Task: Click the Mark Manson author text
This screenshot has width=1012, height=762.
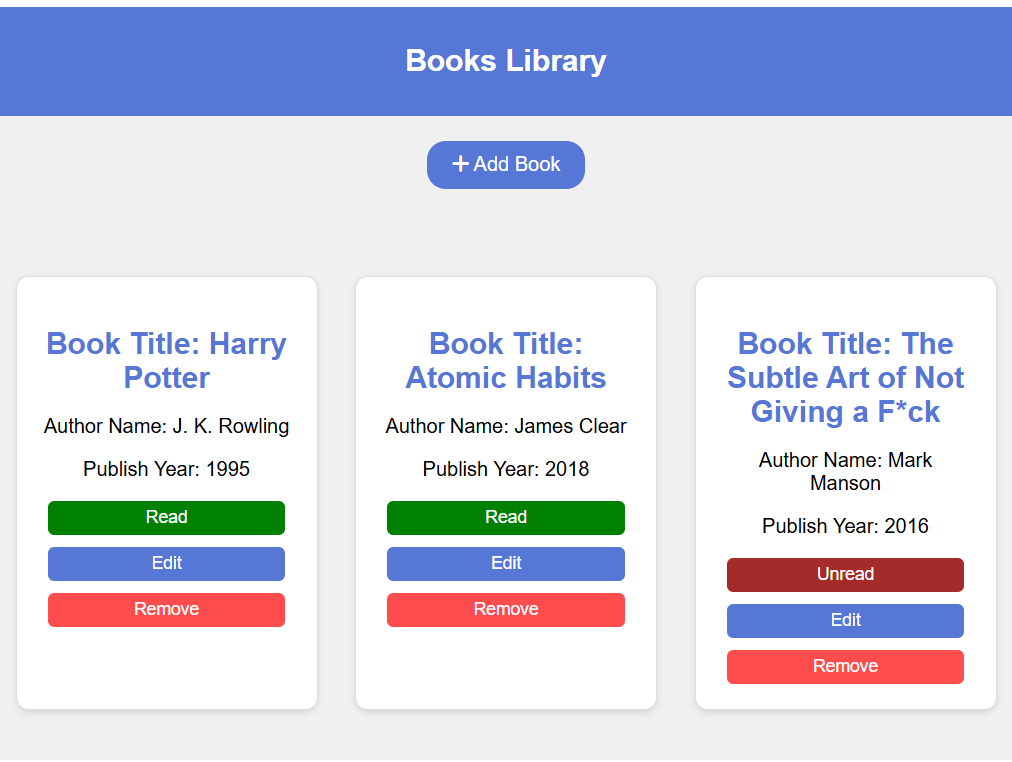Action: tap(845, 472)
